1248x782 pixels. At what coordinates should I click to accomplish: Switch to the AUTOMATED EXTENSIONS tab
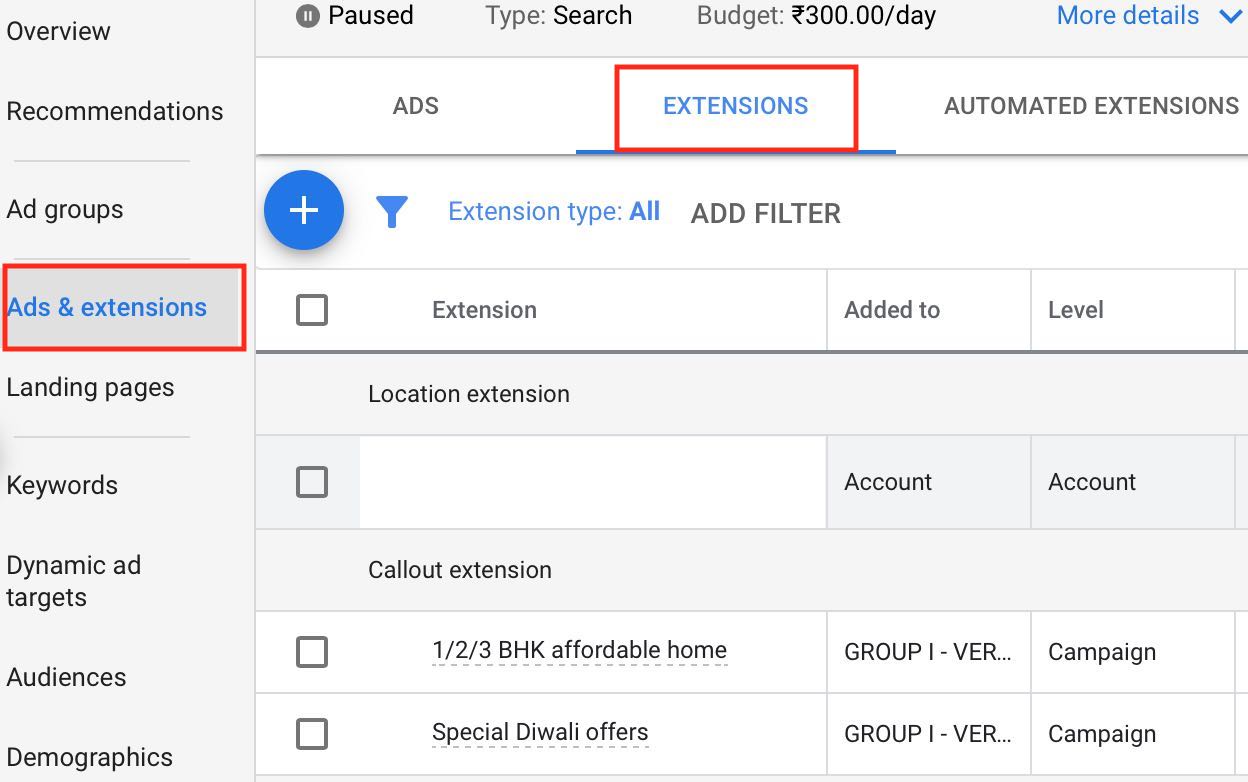tap(1090, 105)
